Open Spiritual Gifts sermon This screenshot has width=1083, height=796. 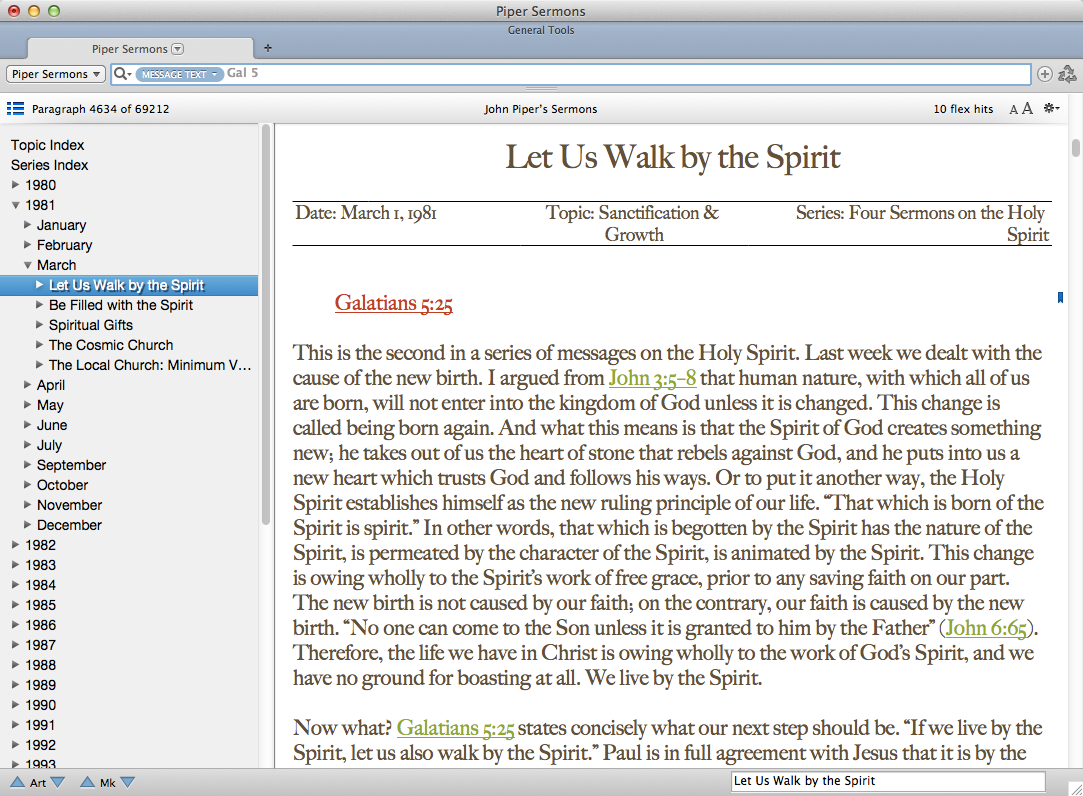pos(90,325)
